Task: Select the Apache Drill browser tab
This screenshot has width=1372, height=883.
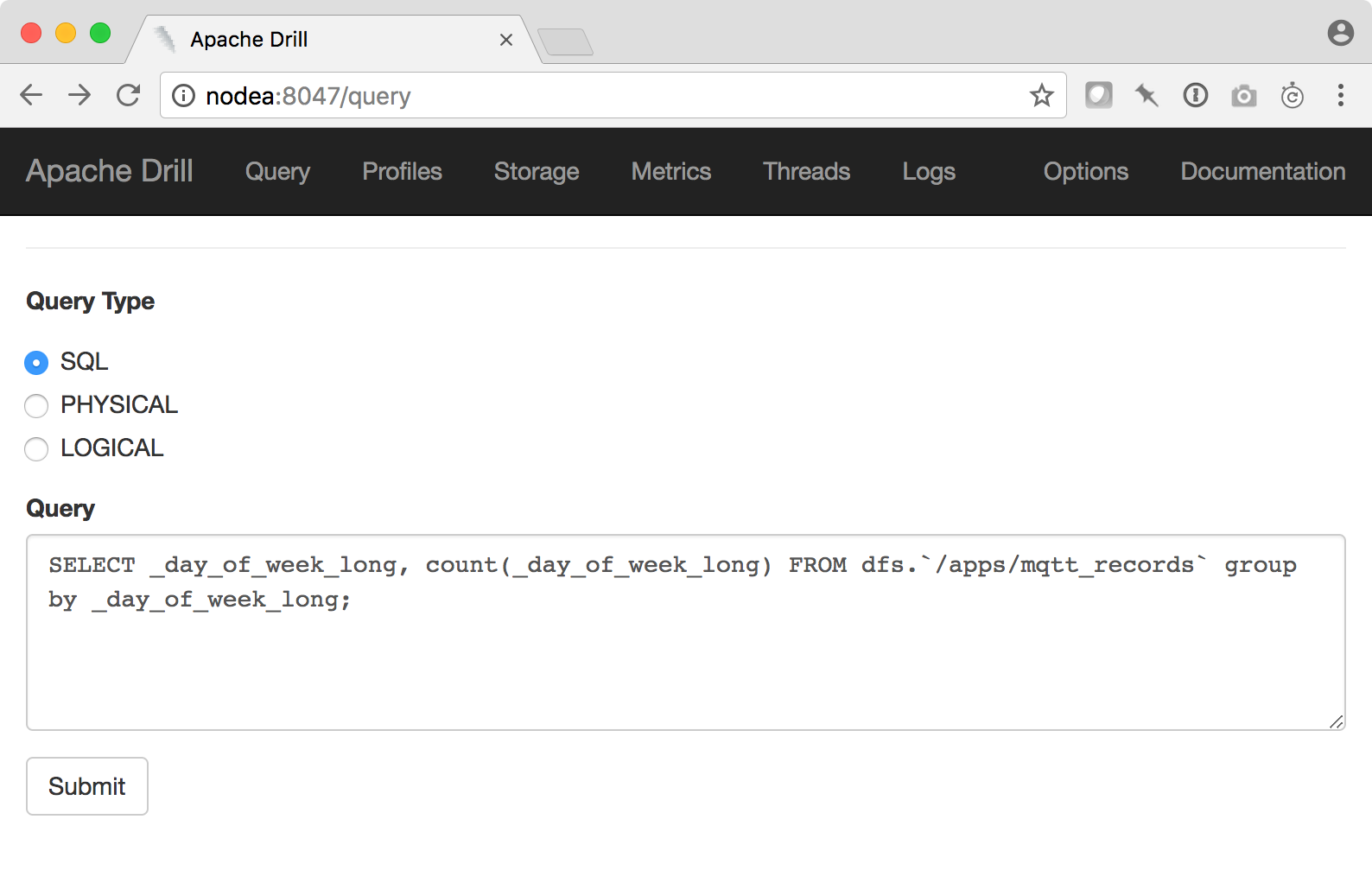Action: click(x=335, y=40)
